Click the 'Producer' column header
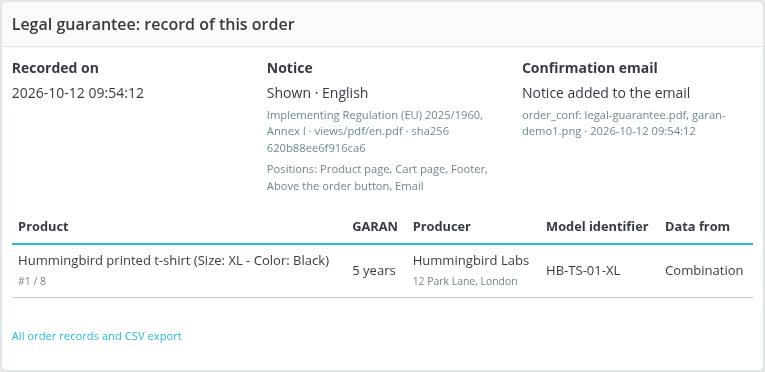This screenshot has height=372, width=765. click(442, 227)
